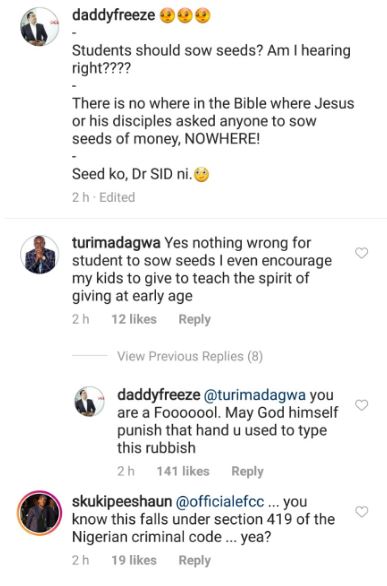The width and height of the screenshot is (387, 586).
Task: Open skukipeeshaun's story ring avatar
Action: 39,513
